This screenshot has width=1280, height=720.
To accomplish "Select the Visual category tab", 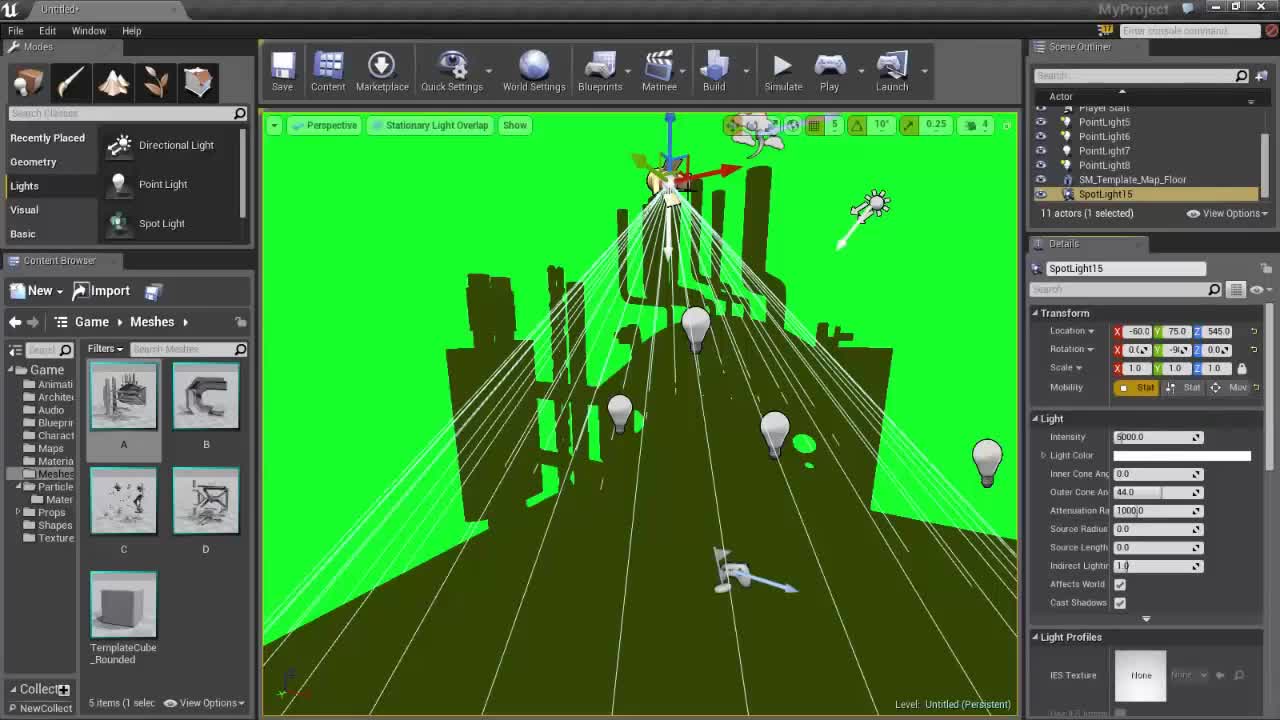I will pyautogui.click(x=24, y=210).
